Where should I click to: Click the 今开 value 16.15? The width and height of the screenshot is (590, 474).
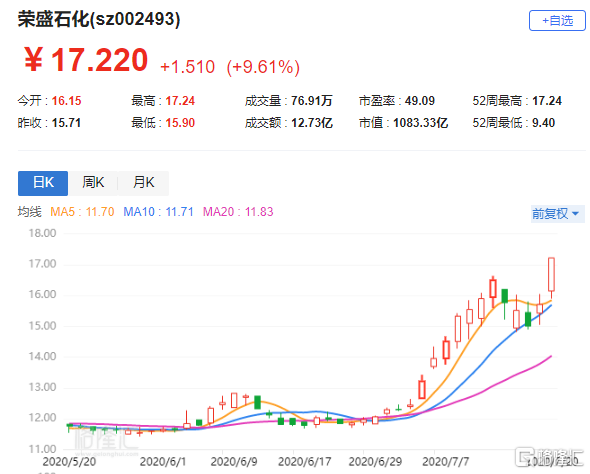66,101
